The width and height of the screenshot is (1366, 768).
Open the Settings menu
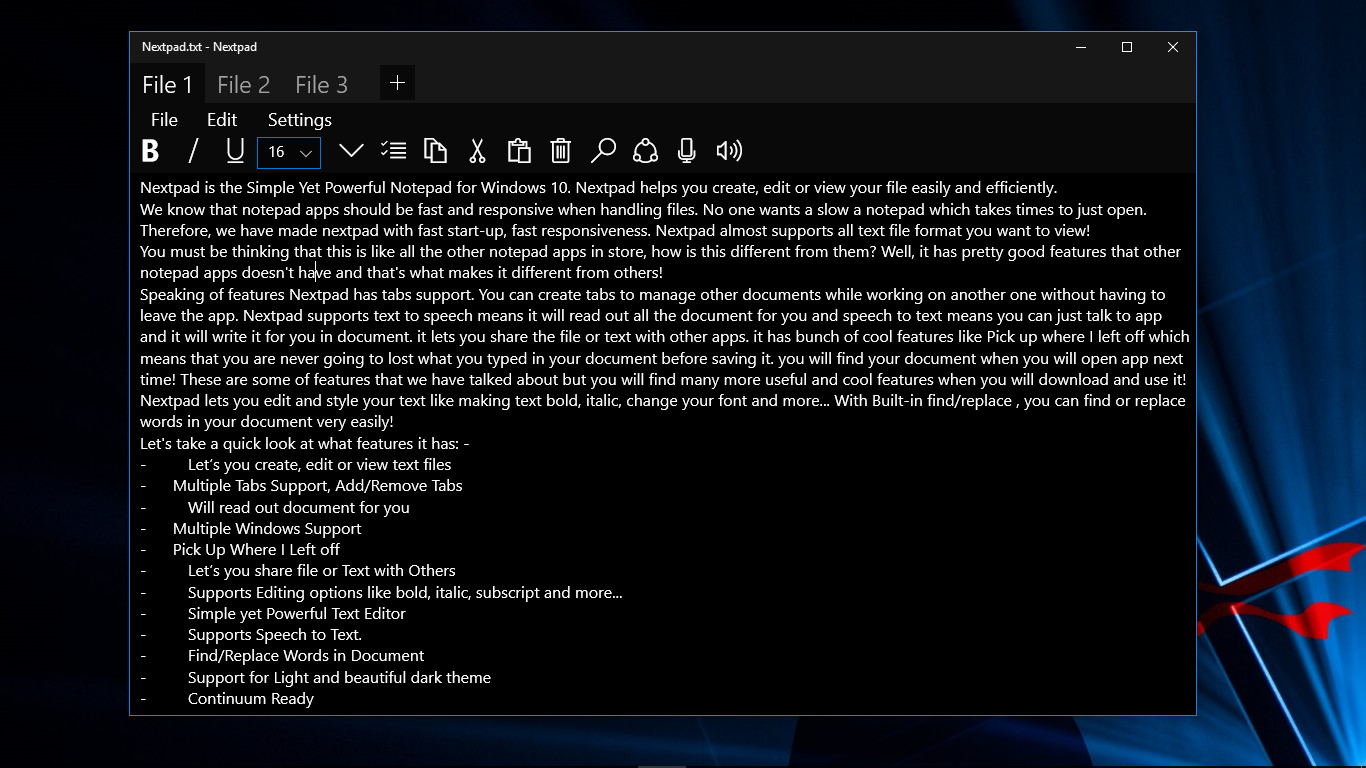300,120
